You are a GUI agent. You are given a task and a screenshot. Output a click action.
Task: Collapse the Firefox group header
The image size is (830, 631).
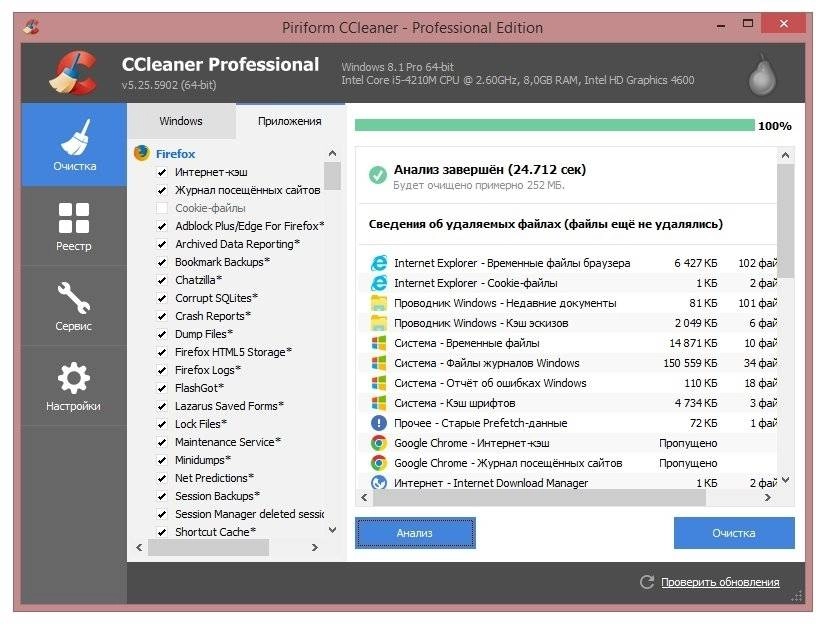pyautogui.click(x=175, y=154)
